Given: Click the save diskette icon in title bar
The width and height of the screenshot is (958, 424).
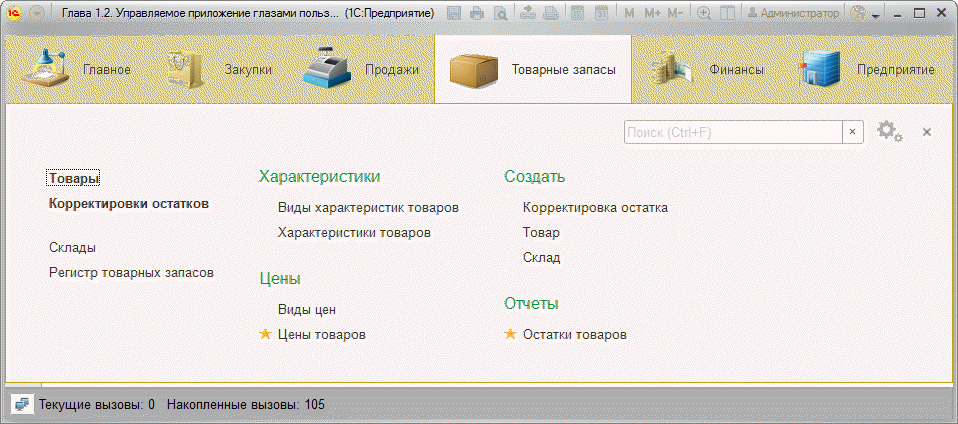Looking at the screenshot, I should 455,14.
